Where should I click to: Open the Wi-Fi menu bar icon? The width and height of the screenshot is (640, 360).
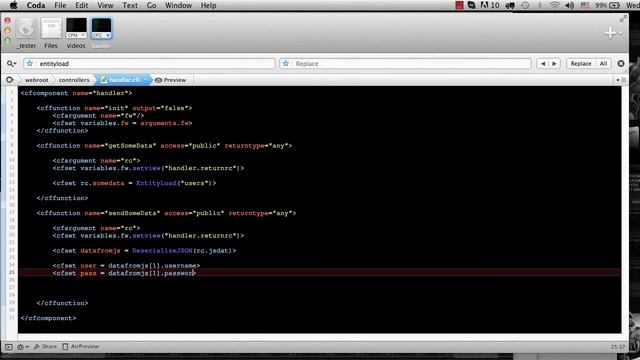coord(554,5)
